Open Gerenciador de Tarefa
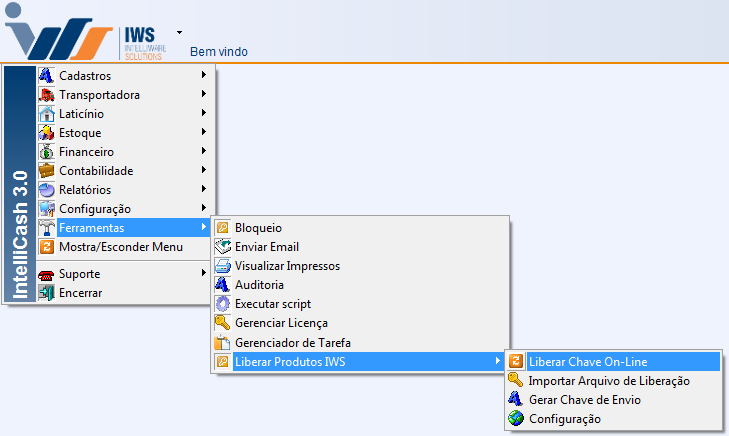Image resolution: width=729 pixels, height=436 pixels. 361,343
